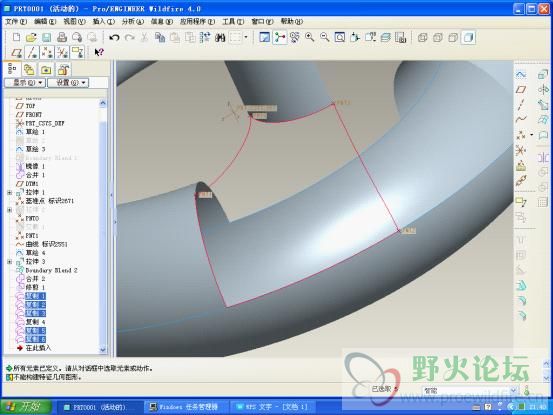Open saved view list icon
The width and height of the screenshot is (553, 415).
tap(370, 37)
